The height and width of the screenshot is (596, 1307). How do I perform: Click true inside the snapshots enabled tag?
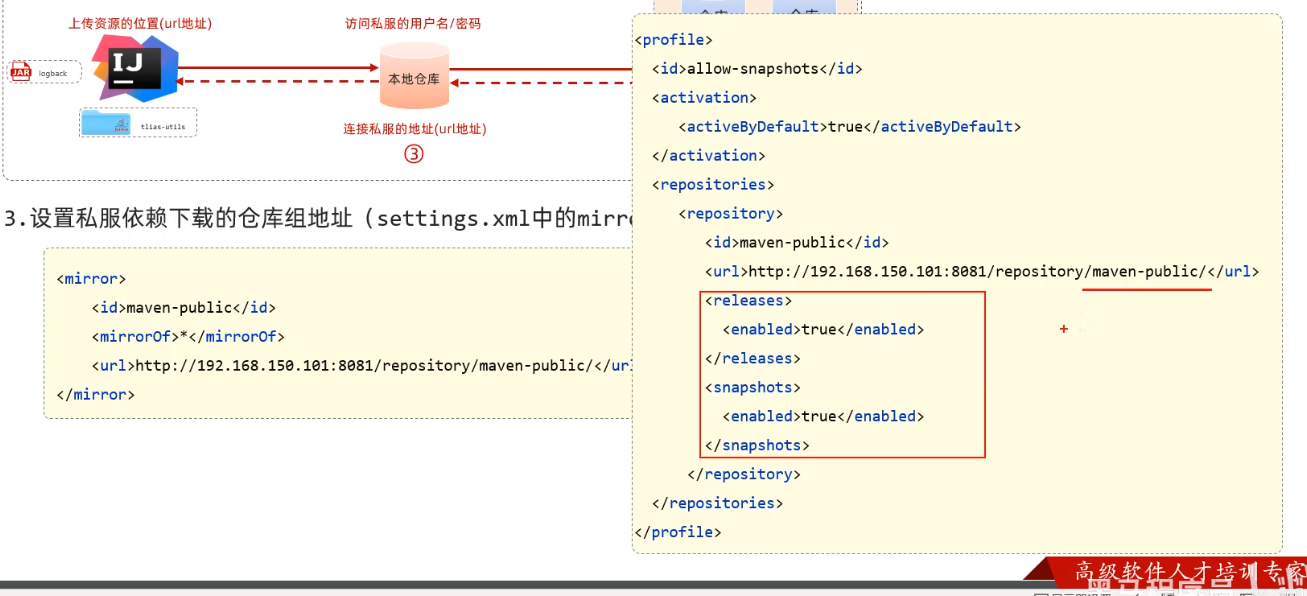pyautogui.click(x=819, y=416)
